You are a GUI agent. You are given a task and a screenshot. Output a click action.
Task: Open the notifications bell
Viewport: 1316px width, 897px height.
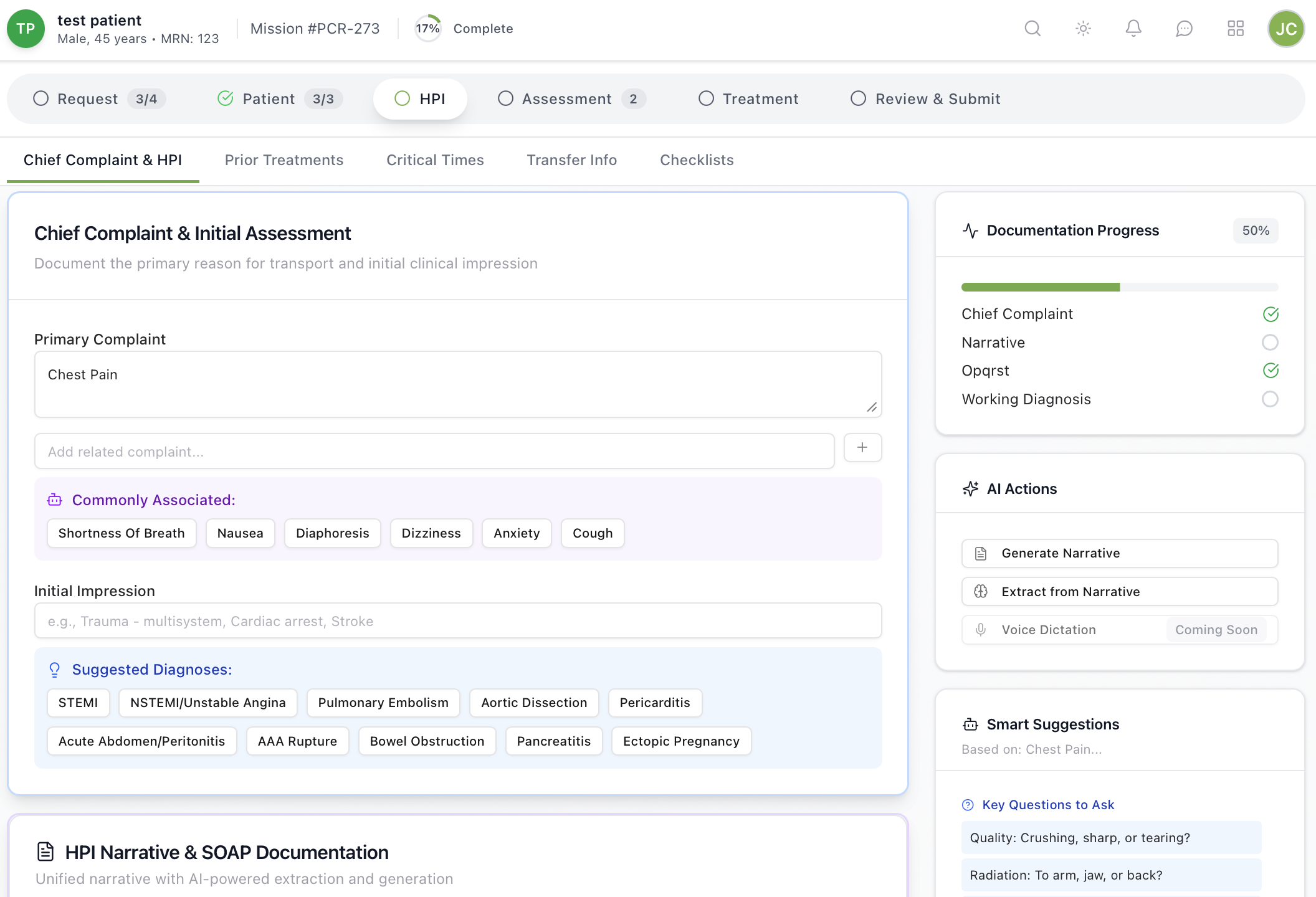click(x=1133, y=29)
